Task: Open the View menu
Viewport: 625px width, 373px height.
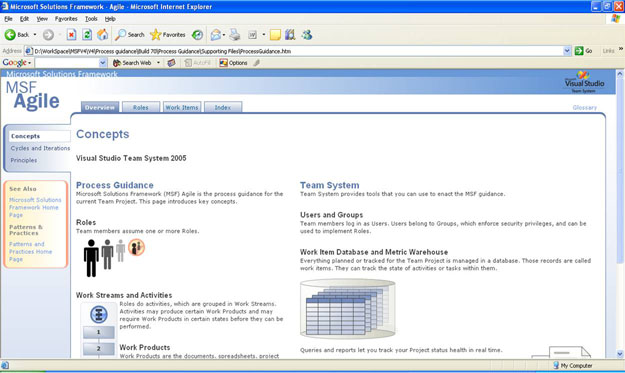Action: coord(42,19)
